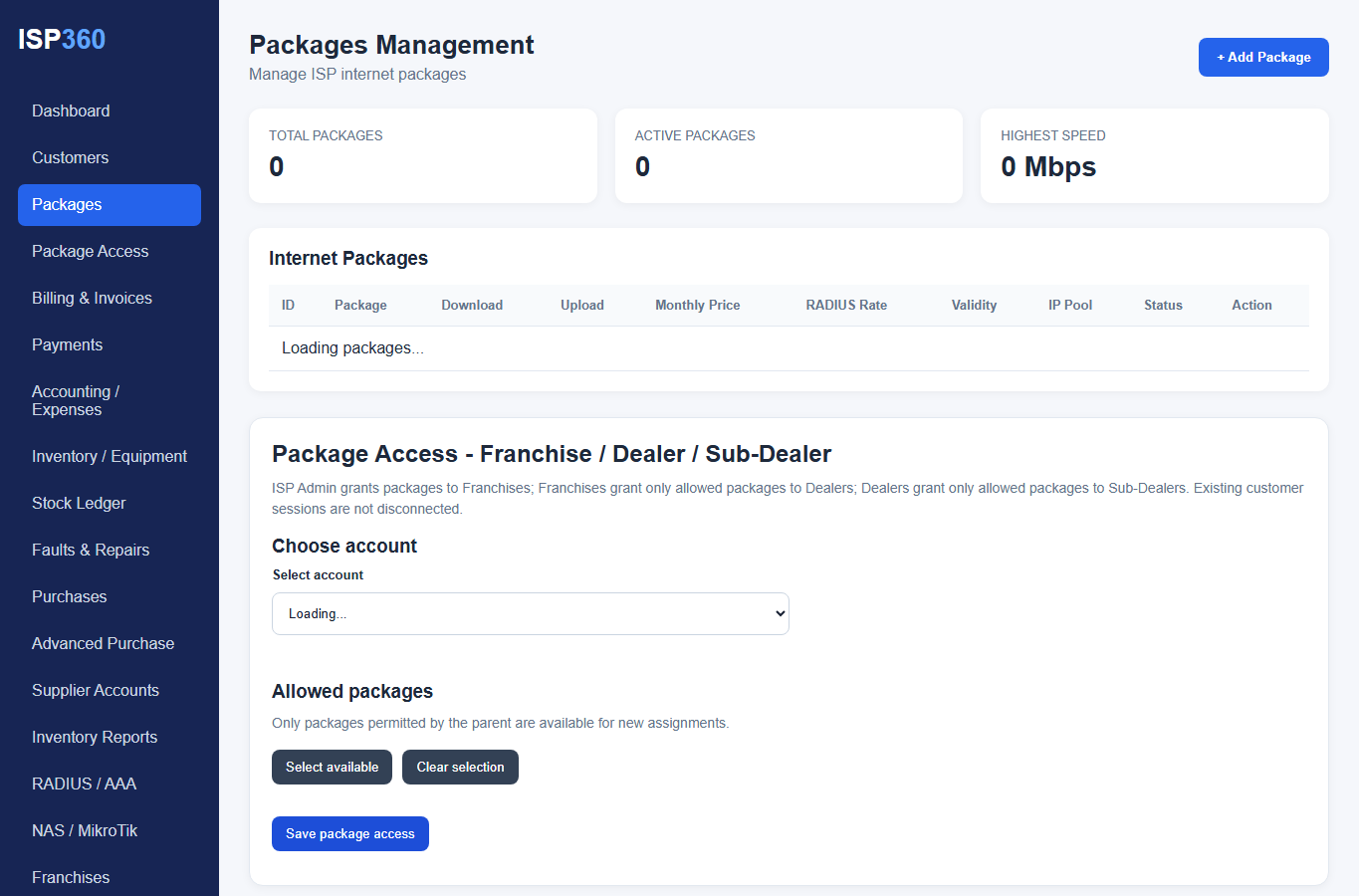
Task: Navigate to Billing & Invoices
Action: click(110, 298)
